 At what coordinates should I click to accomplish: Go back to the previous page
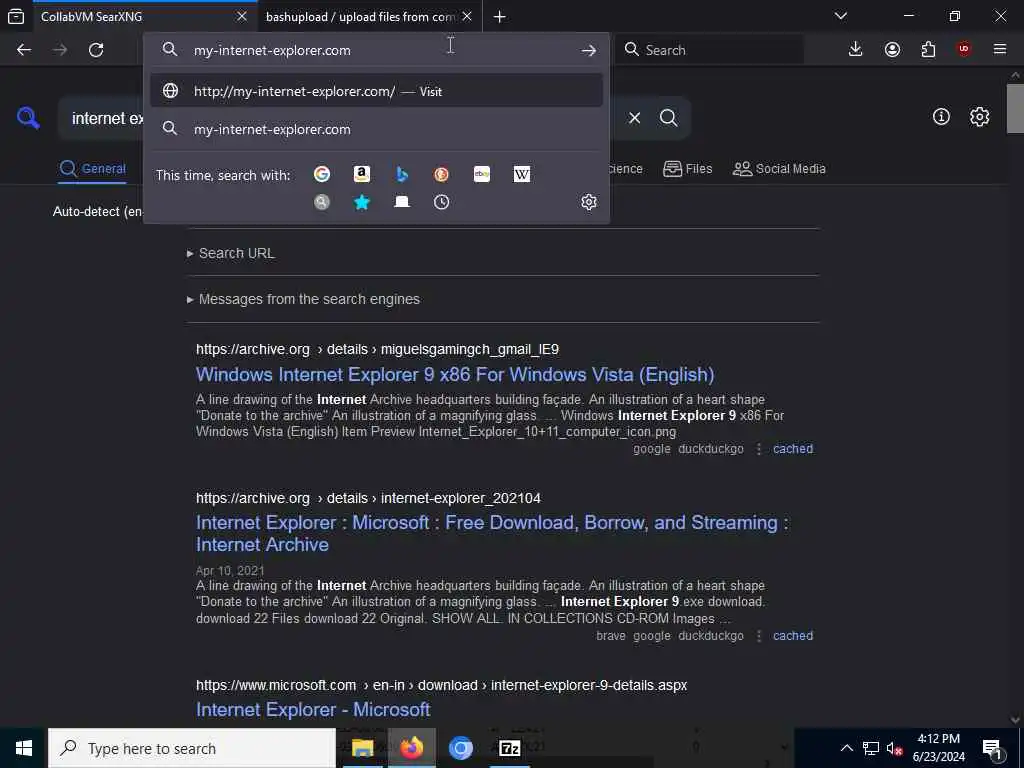point(24,50)
